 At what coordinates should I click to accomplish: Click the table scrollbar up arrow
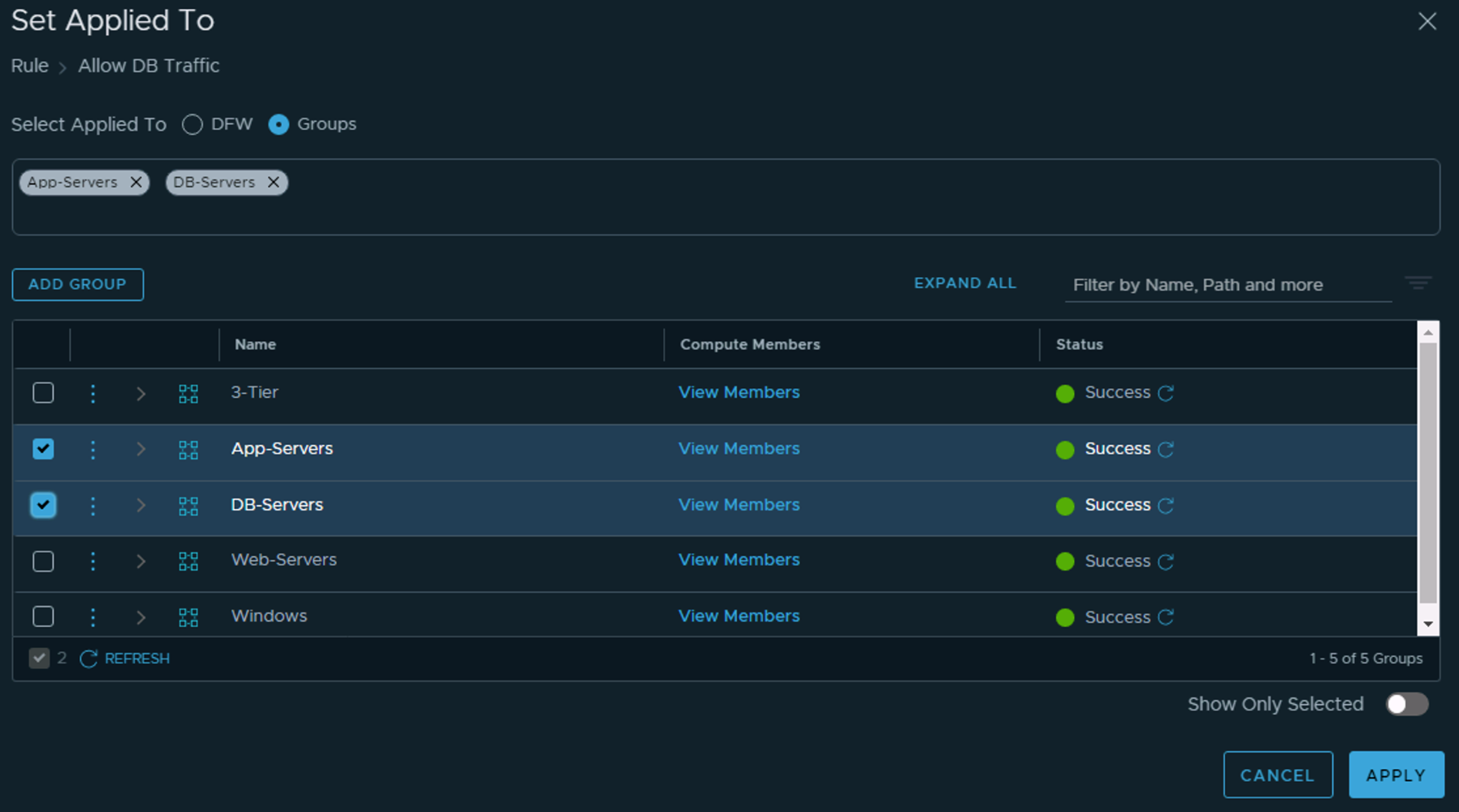click(x=1428, y=332)
